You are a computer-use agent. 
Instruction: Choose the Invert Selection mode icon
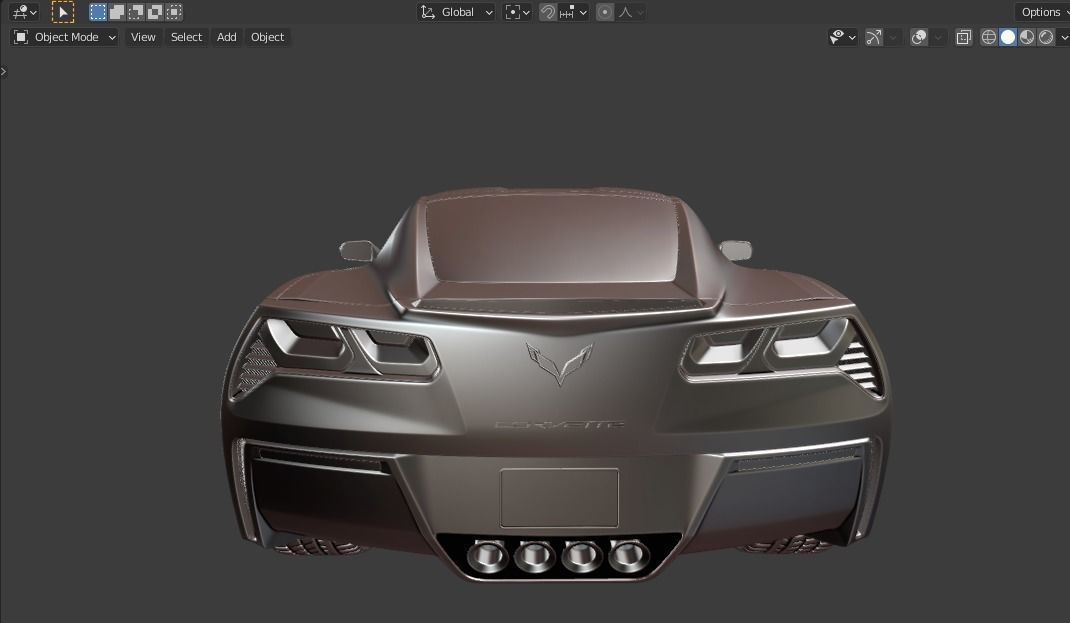156,12
